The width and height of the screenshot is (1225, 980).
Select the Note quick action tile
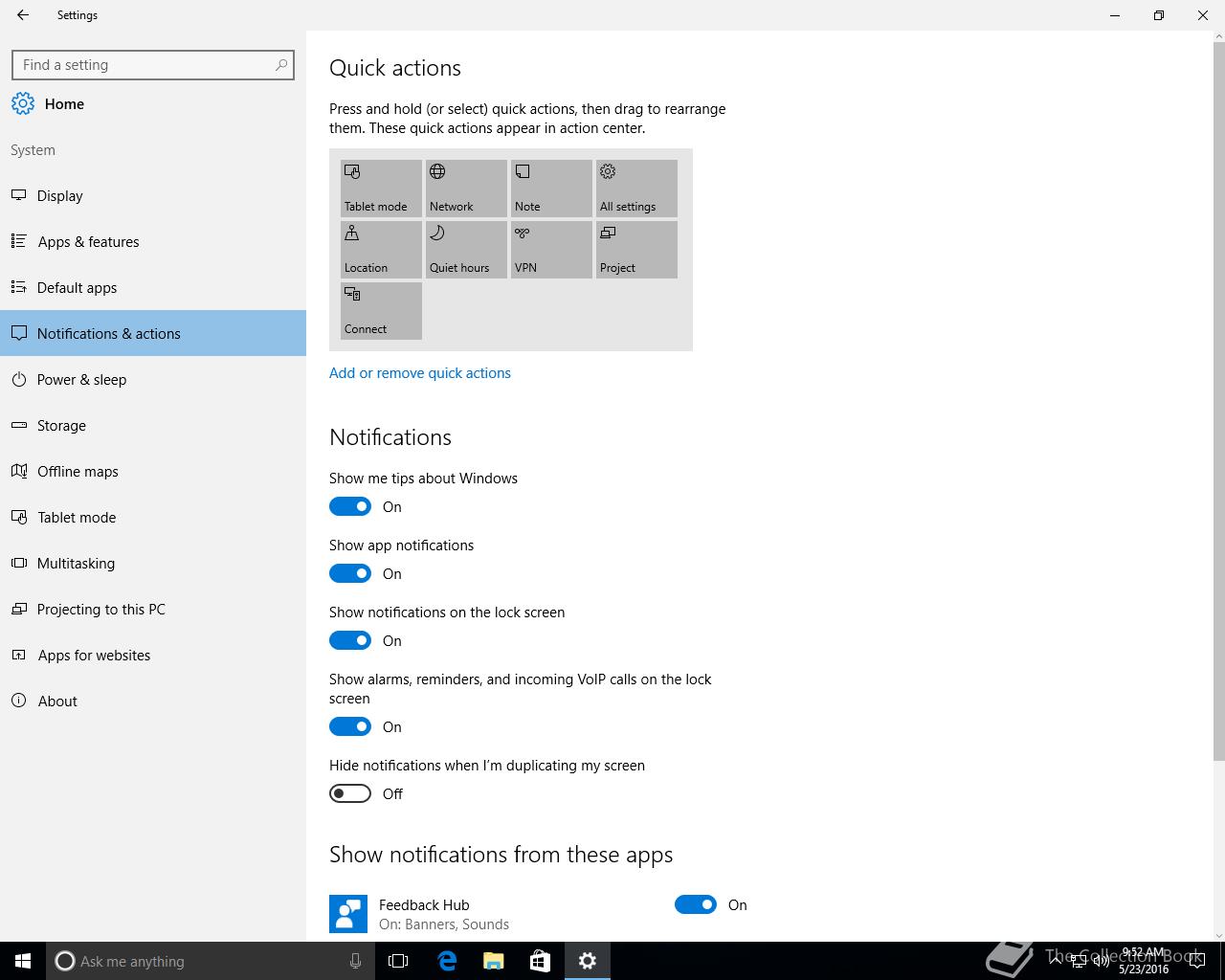551,189
